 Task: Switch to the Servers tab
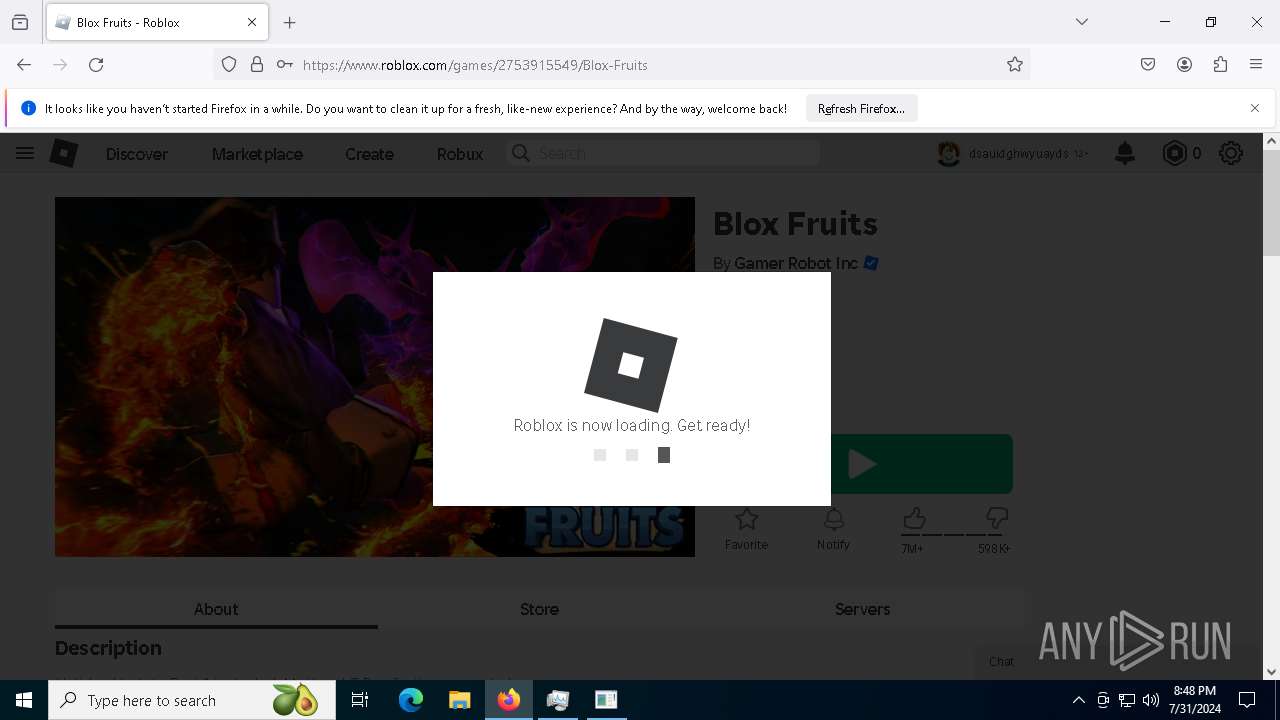862,609
